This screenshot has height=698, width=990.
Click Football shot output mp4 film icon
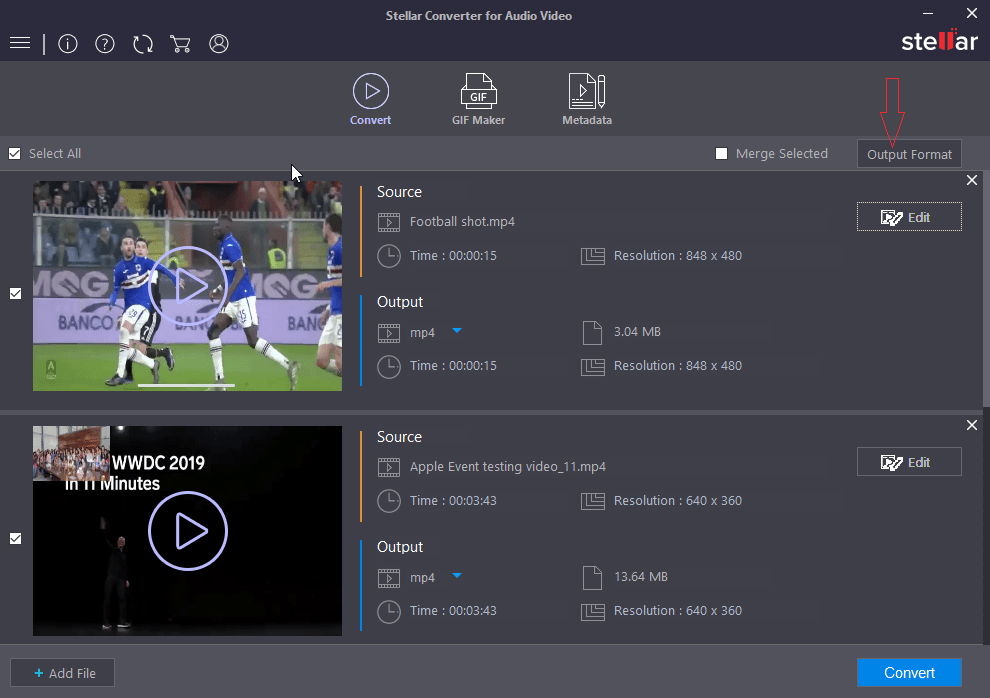(389, 333)
